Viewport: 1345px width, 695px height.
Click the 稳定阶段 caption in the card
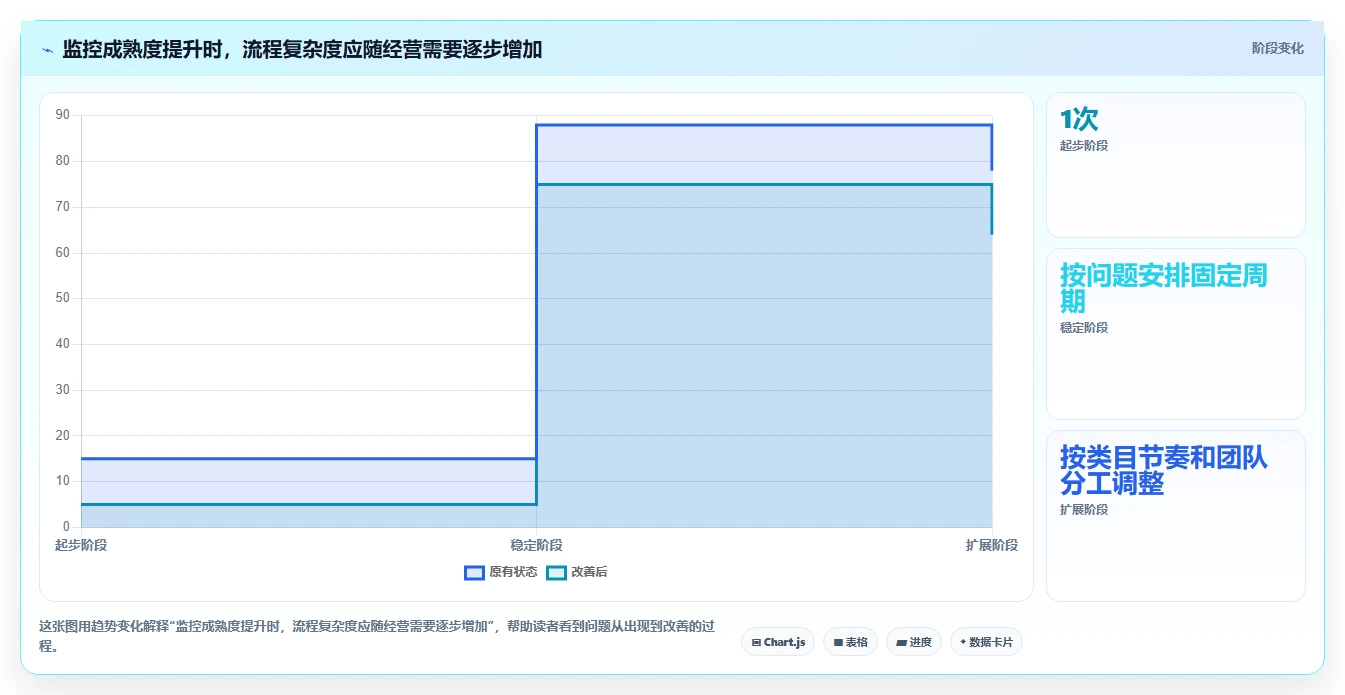point(1084,327)
